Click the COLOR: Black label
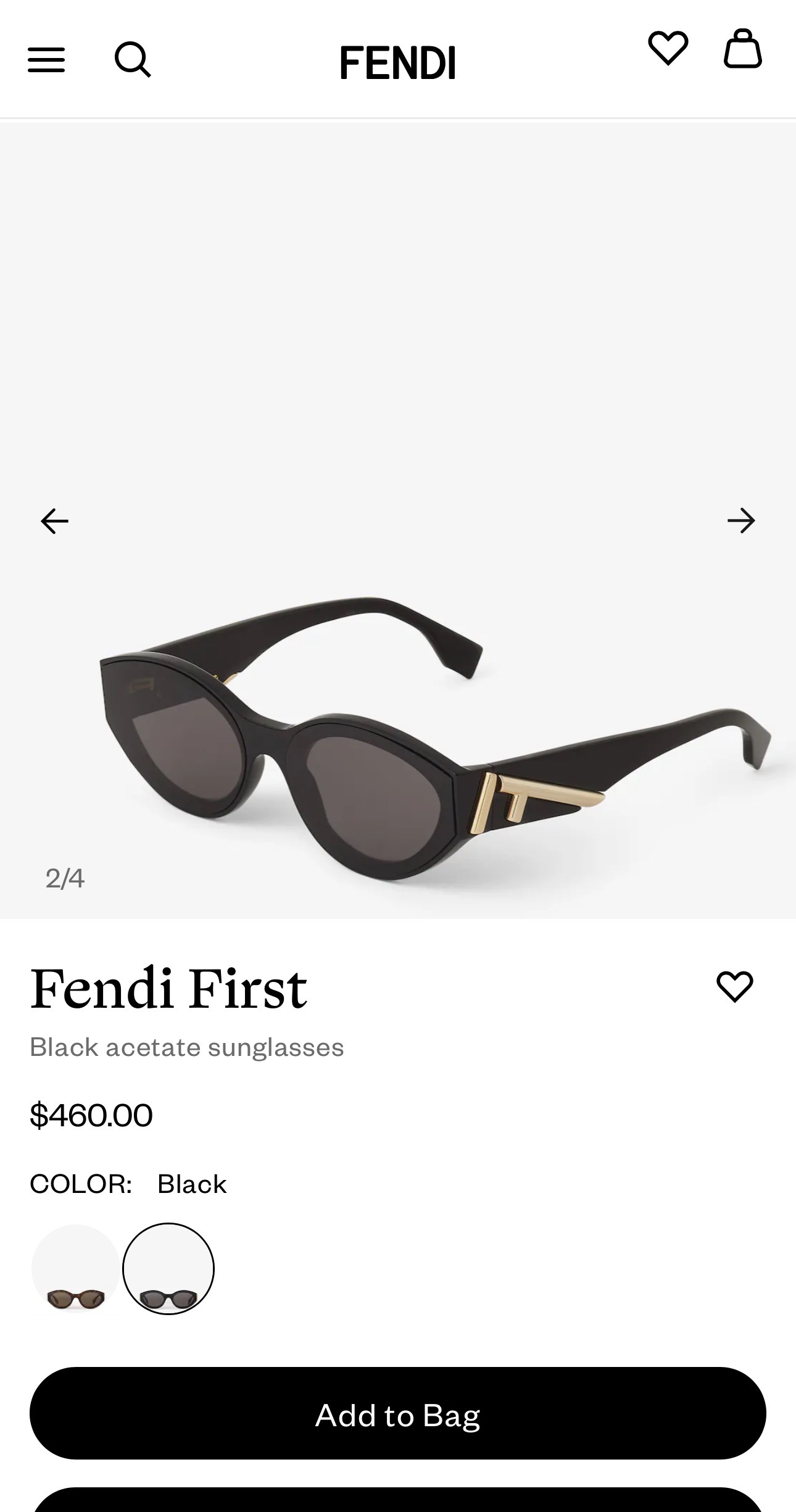This screenshot has height=1512, width=796. (128, 1184)
